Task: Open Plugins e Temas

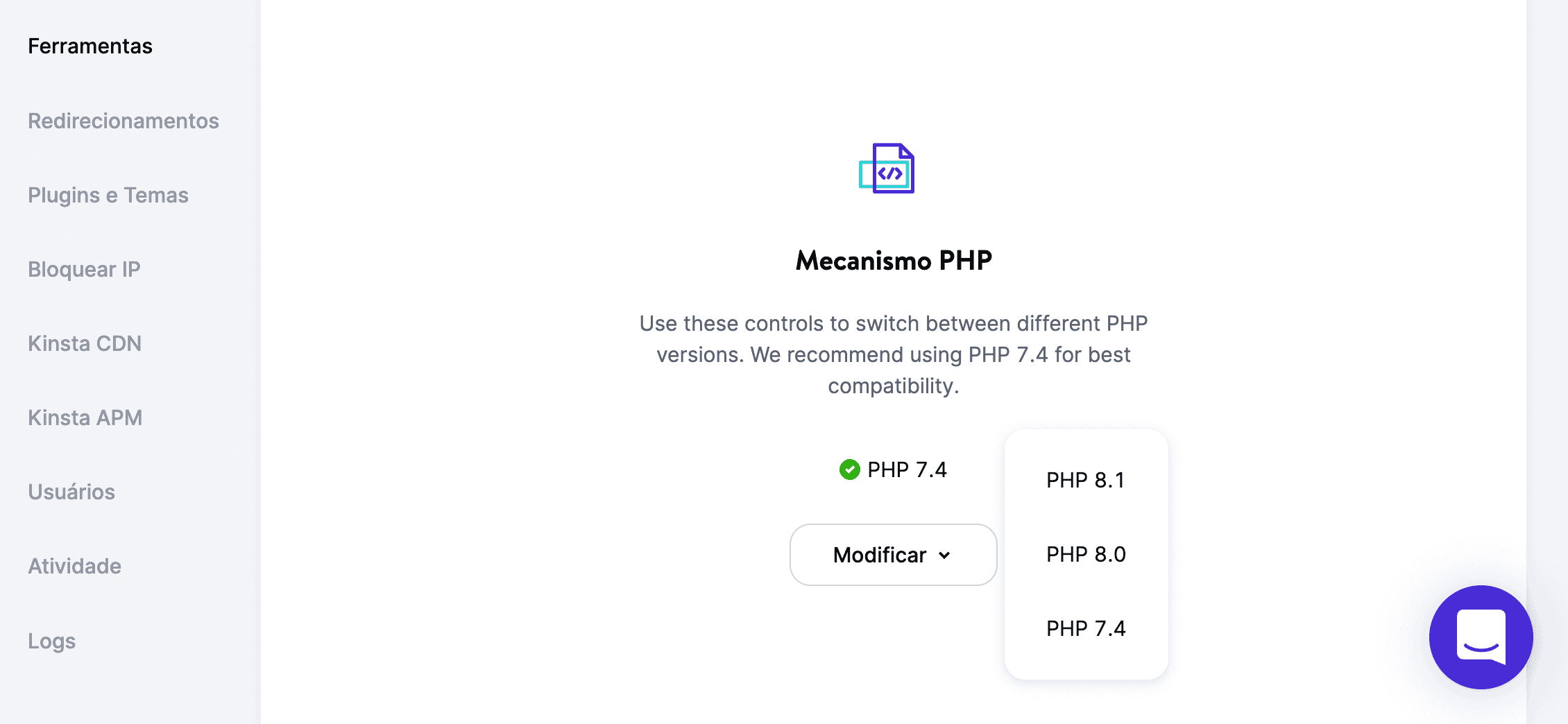Action: (108, 195)
